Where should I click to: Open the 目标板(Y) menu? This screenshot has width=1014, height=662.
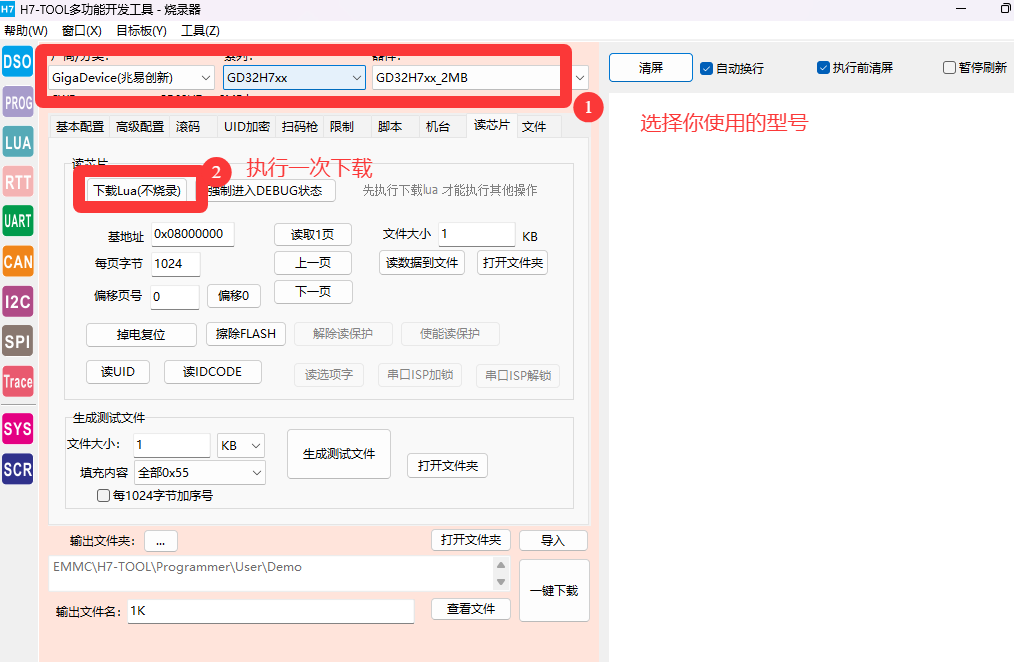[x=141, y=31]
